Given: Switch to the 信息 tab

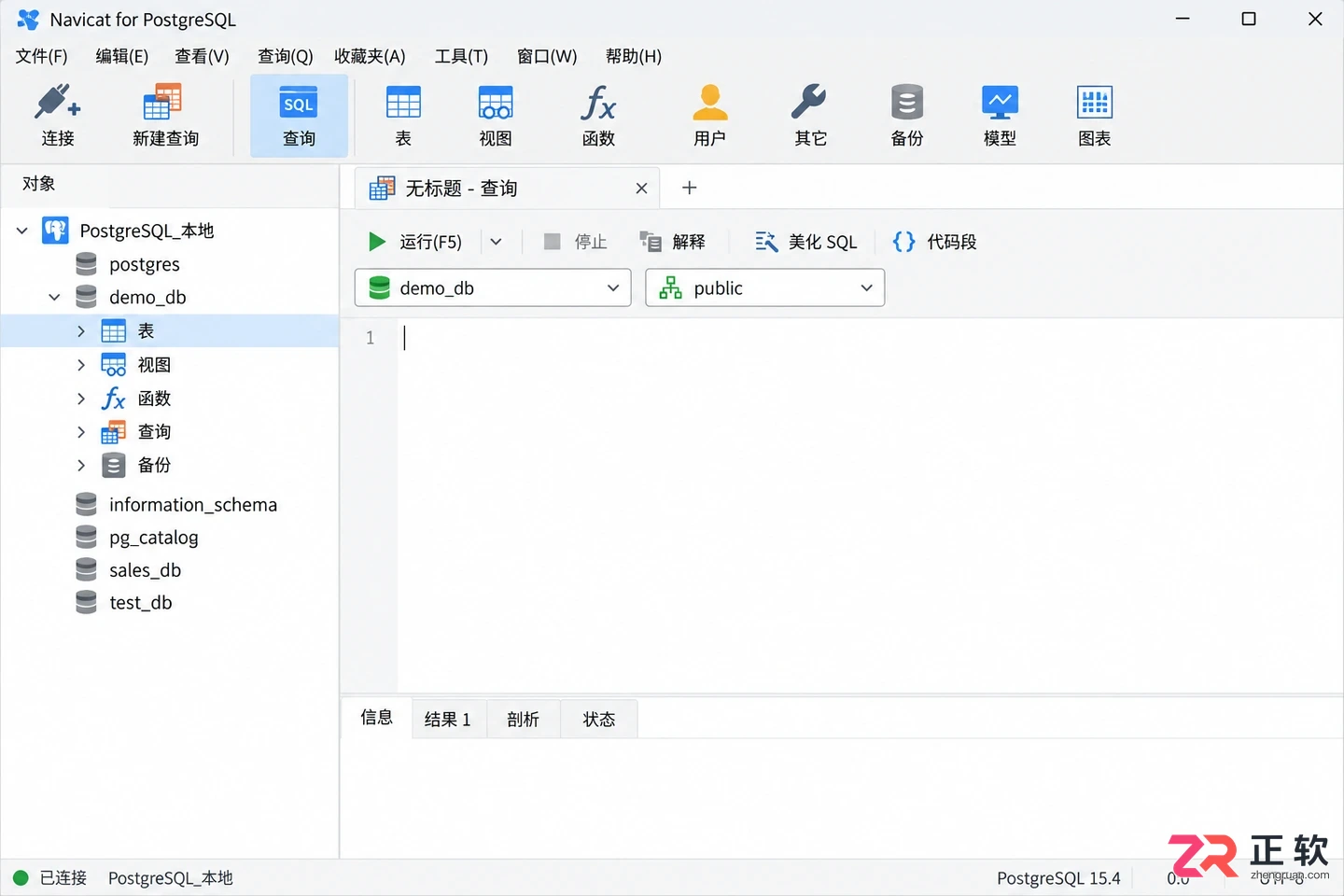Looking at the screenshot, I should pos(377,717).
